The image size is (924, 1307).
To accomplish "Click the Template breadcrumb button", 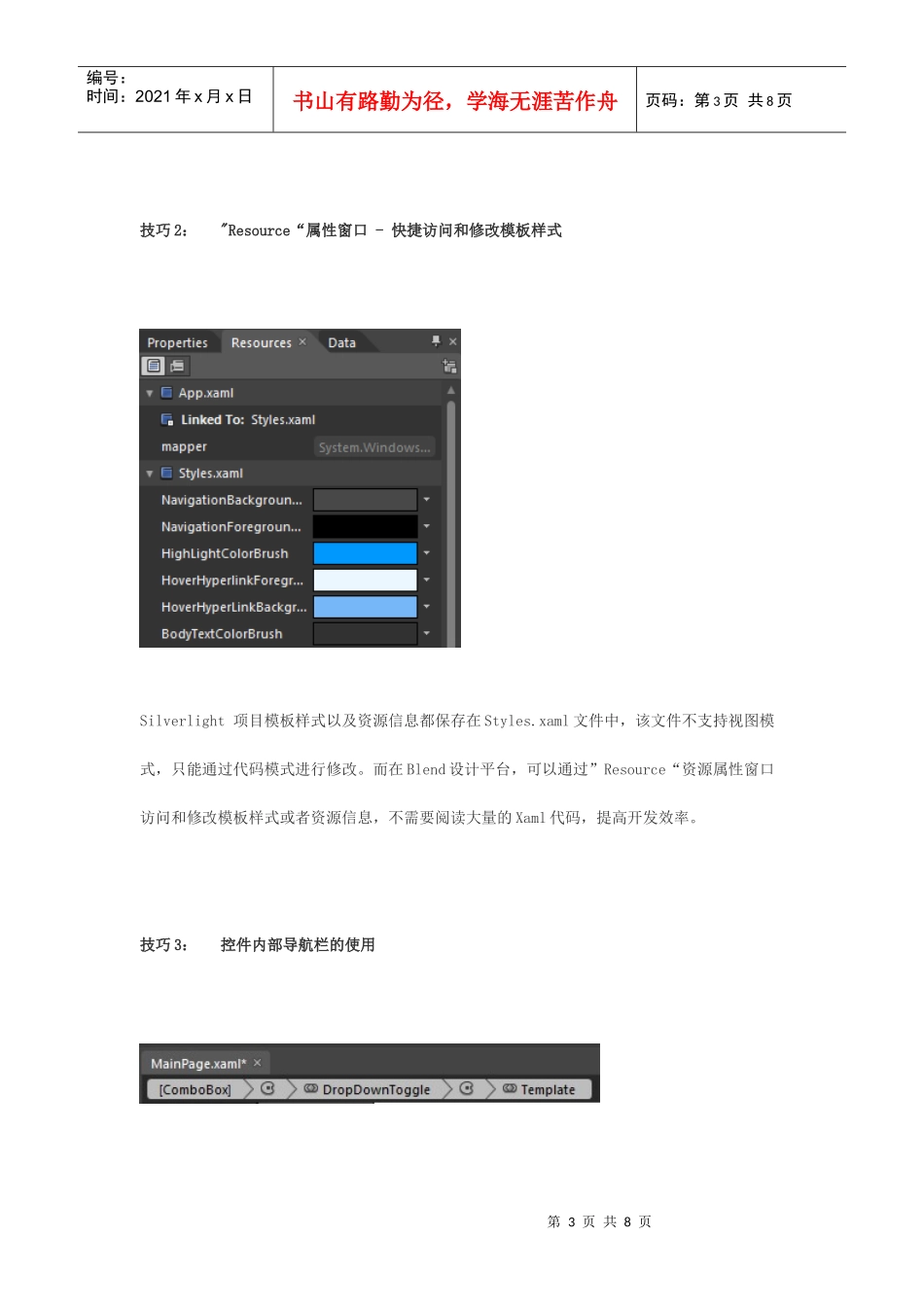I will [x=540, y=1089].
